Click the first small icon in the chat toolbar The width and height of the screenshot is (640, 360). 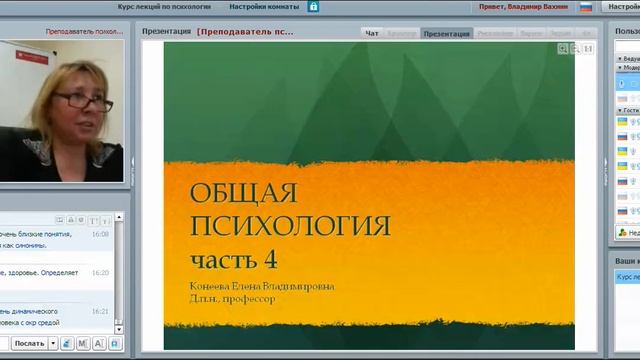(x=60, y=220)
